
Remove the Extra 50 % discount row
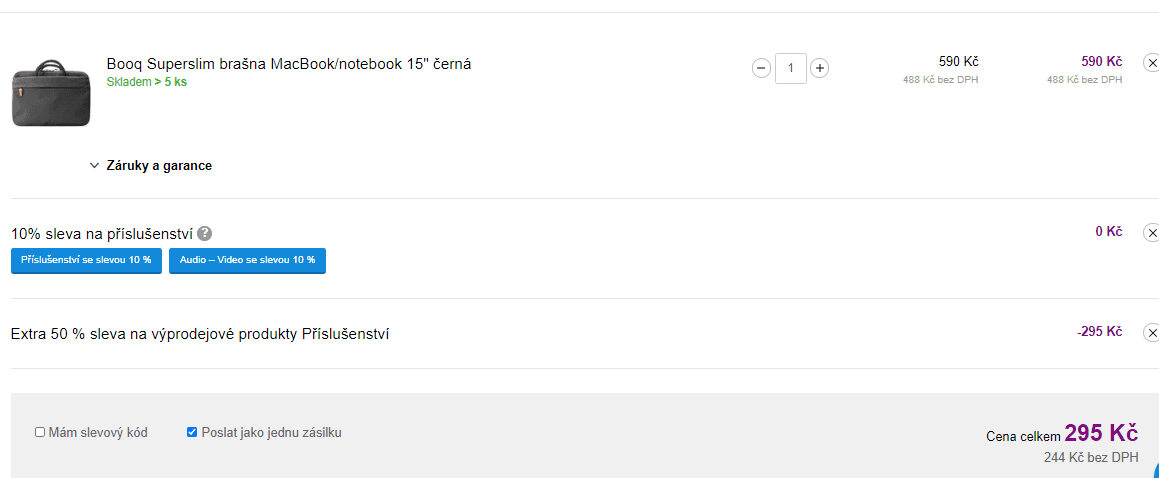coord(1151,333)
